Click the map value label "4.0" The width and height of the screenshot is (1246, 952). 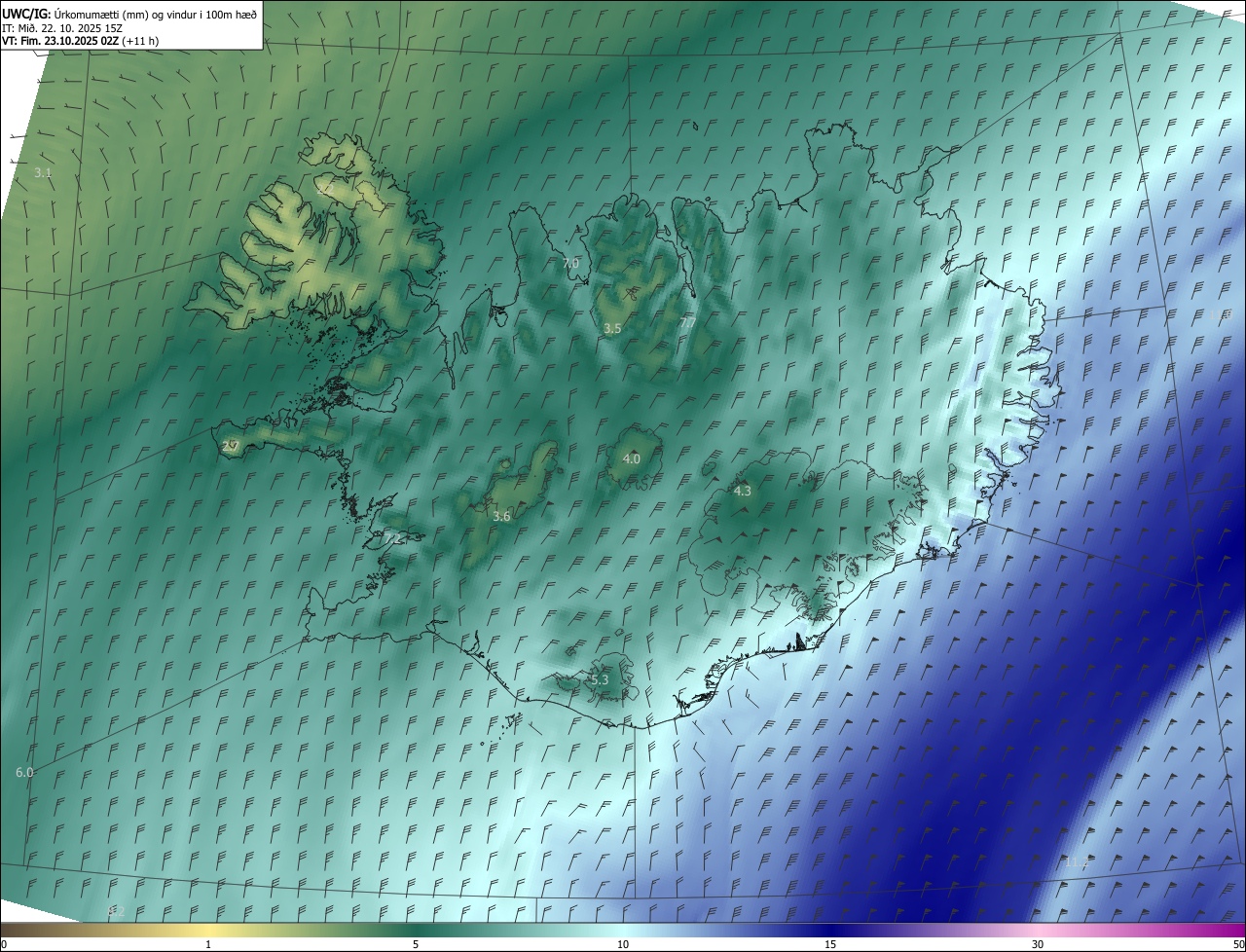(x=632, y=458)
